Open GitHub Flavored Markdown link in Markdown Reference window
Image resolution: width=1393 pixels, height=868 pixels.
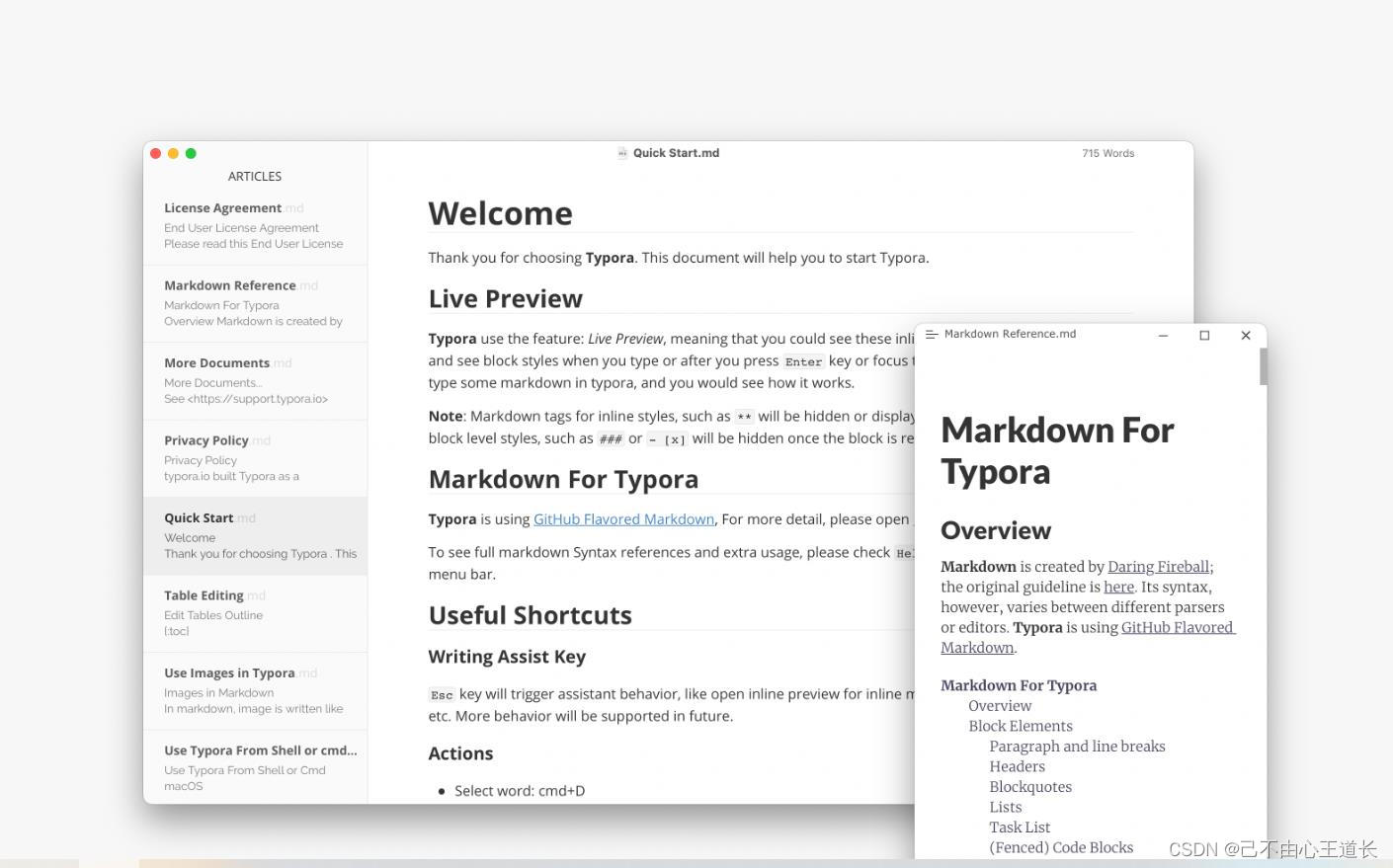(x=1178, y=627)
